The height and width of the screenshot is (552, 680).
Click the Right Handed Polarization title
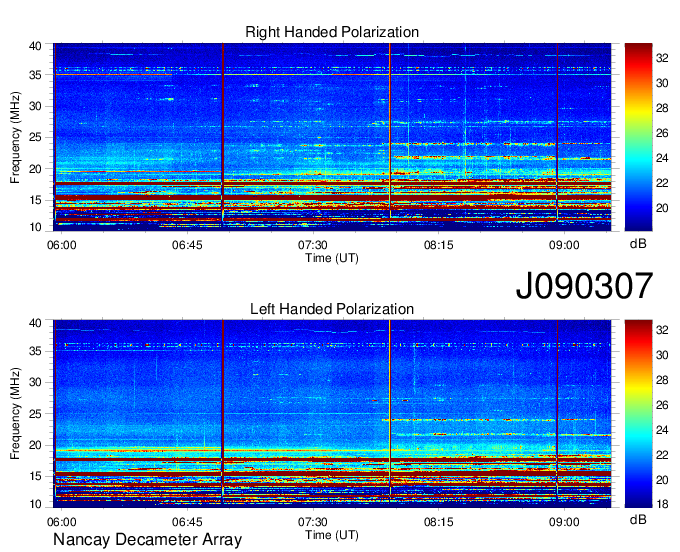[x=332, y=32]
